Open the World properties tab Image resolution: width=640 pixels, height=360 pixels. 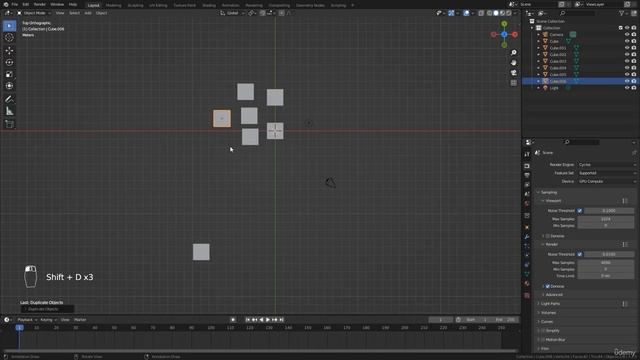pyautogui.click(x=527, y=203)
